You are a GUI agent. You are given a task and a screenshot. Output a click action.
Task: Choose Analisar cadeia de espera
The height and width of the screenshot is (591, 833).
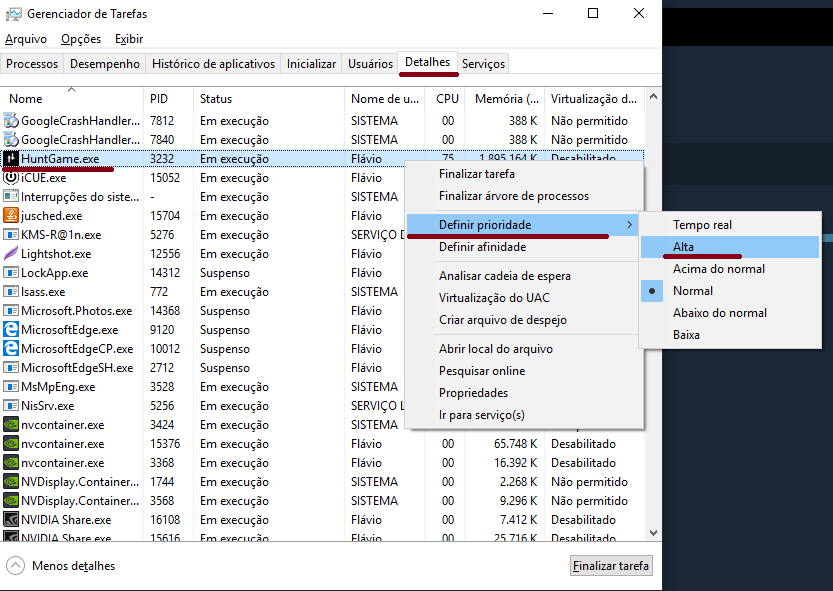(523, 276)
